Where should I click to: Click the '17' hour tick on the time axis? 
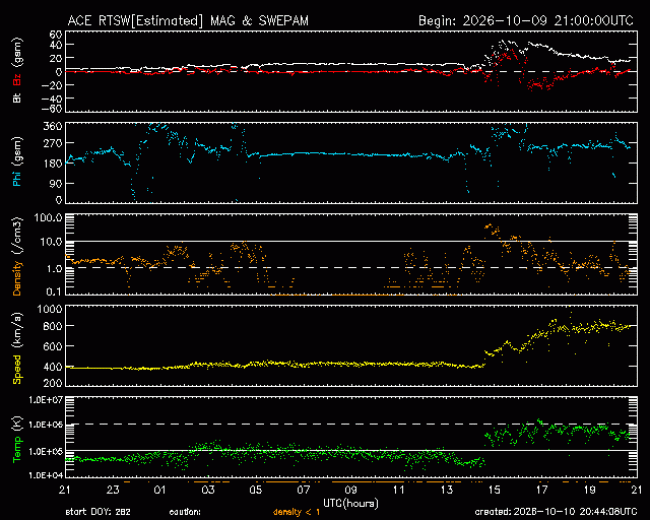click(x=542, y=490)
